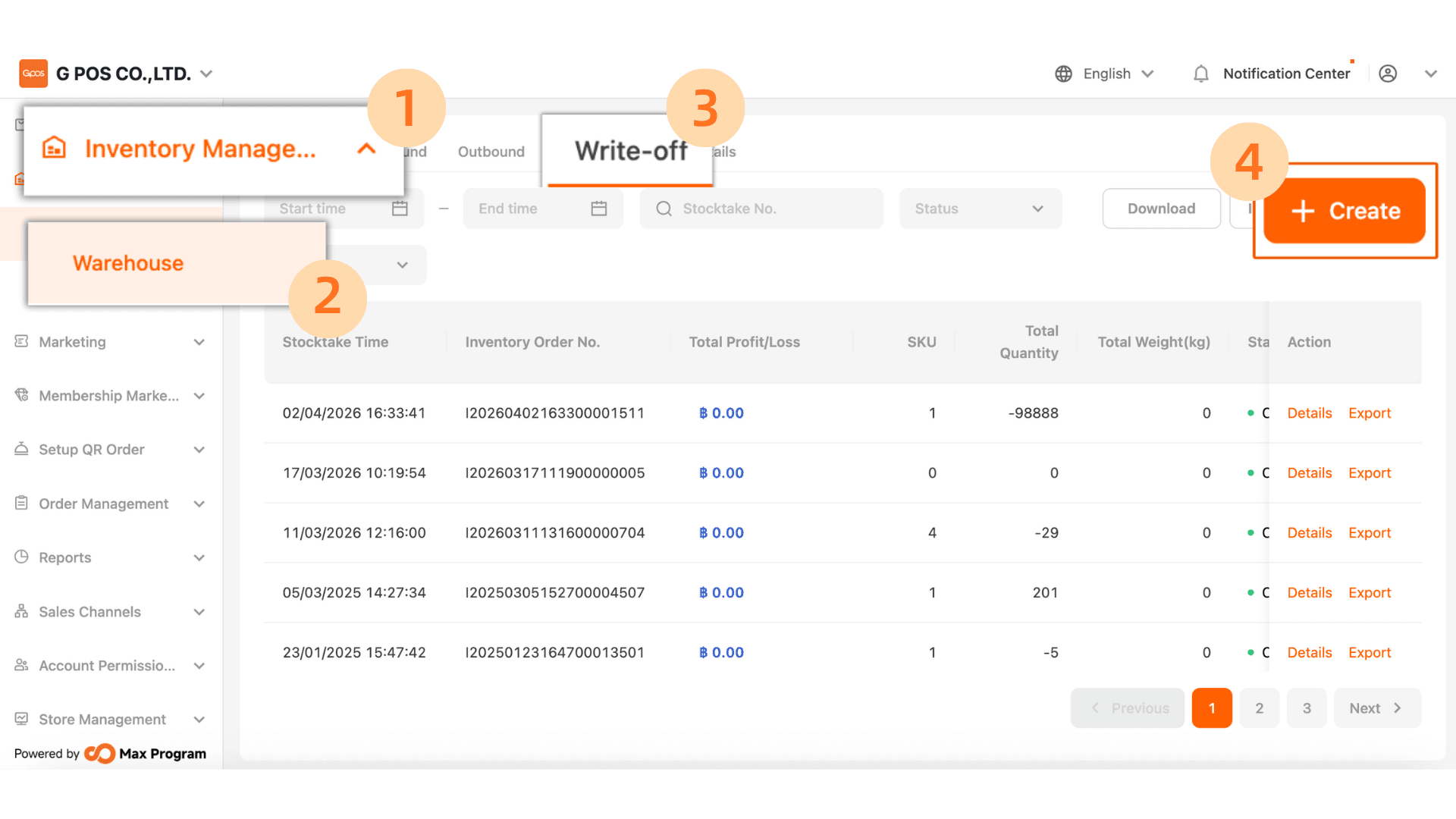Viewport: 1456px width, 819px height.
Task: Click the Start time calendar icon
Action: [x=400, y=209]
